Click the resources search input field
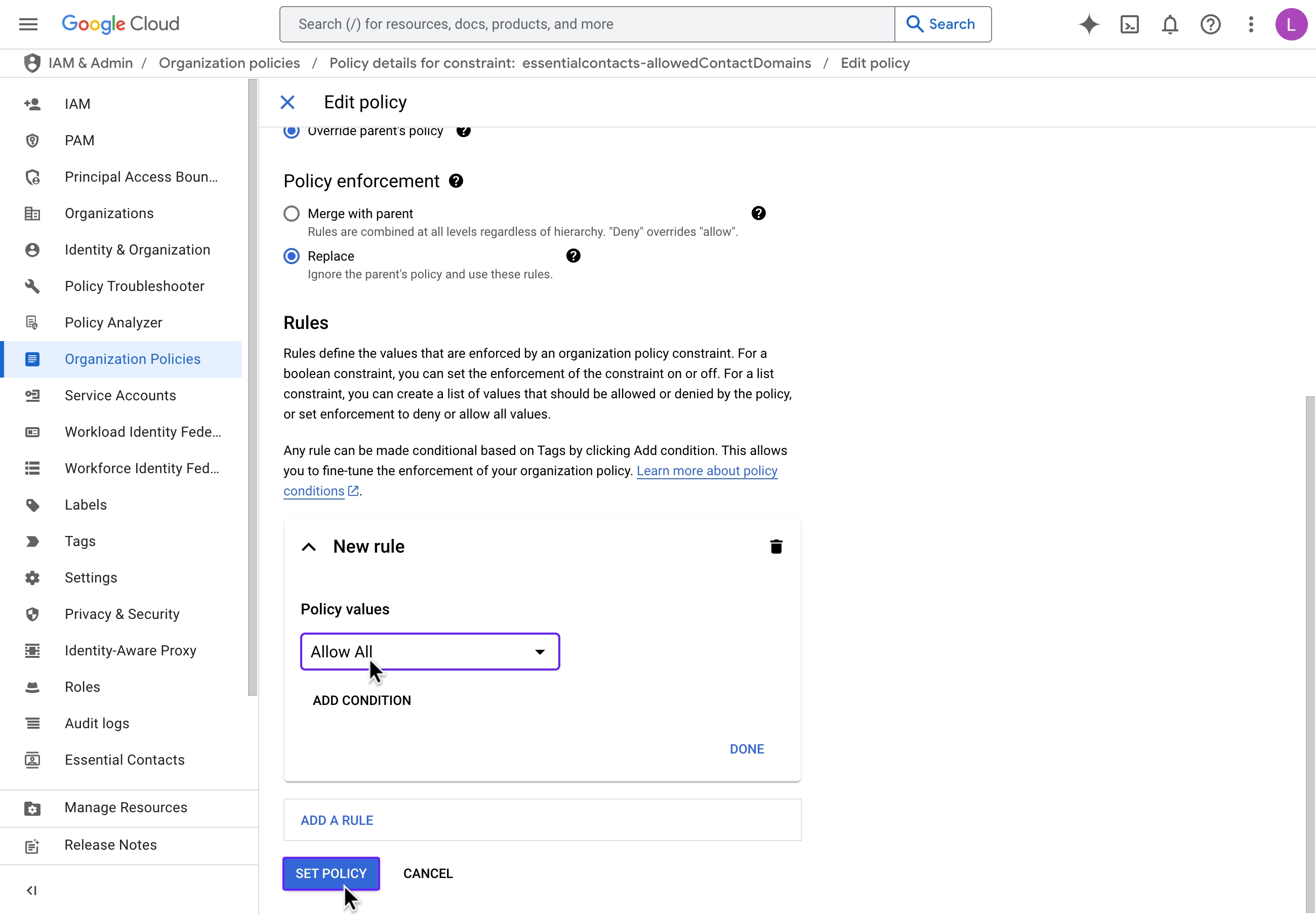 pos(585,24)
